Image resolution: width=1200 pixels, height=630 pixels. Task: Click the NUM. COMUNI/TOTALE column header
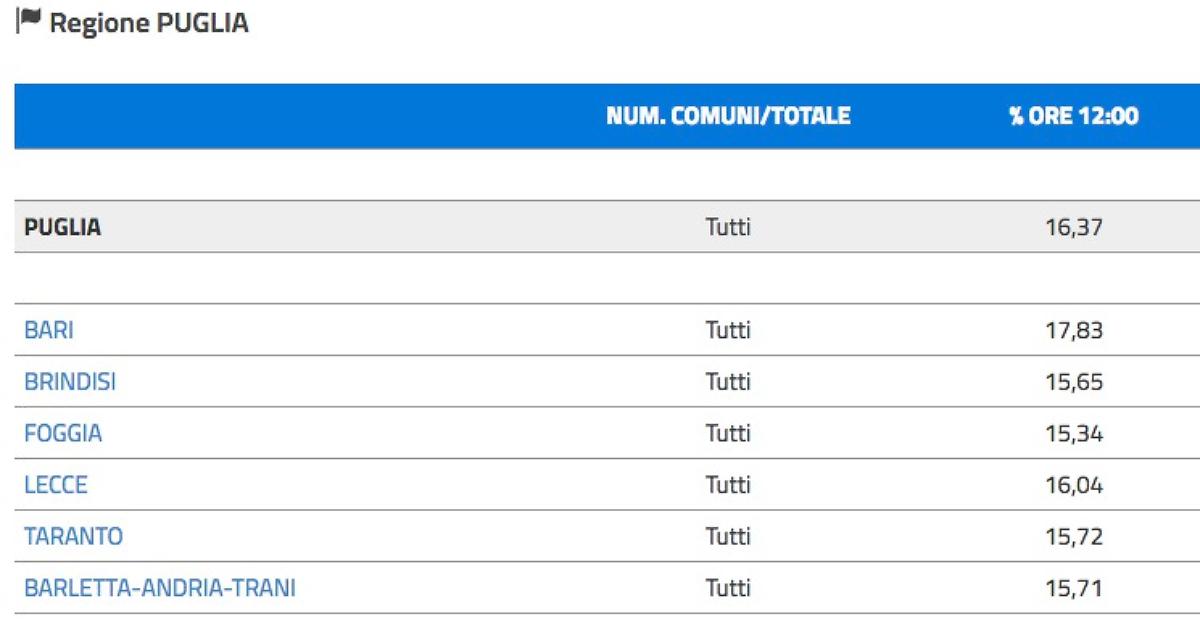pyautogui.click(x=728, y=116)
